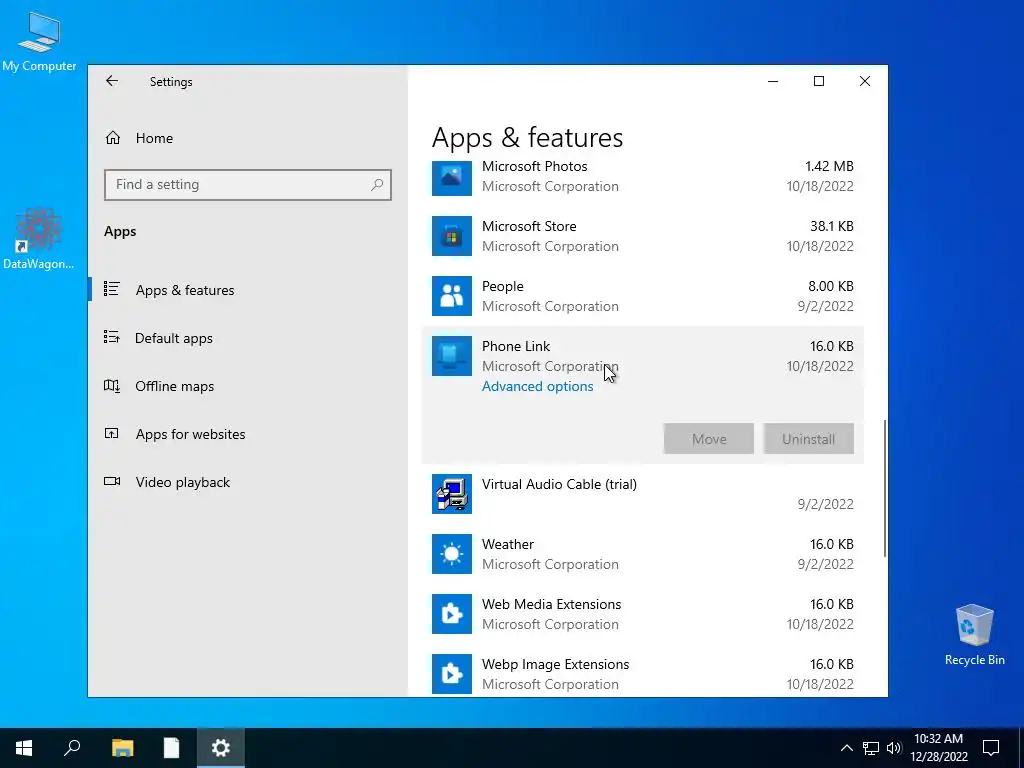Maximize the Settings window
Image resolution: width=1024 pixels, height=768 pixels.
tap(819, 81)
